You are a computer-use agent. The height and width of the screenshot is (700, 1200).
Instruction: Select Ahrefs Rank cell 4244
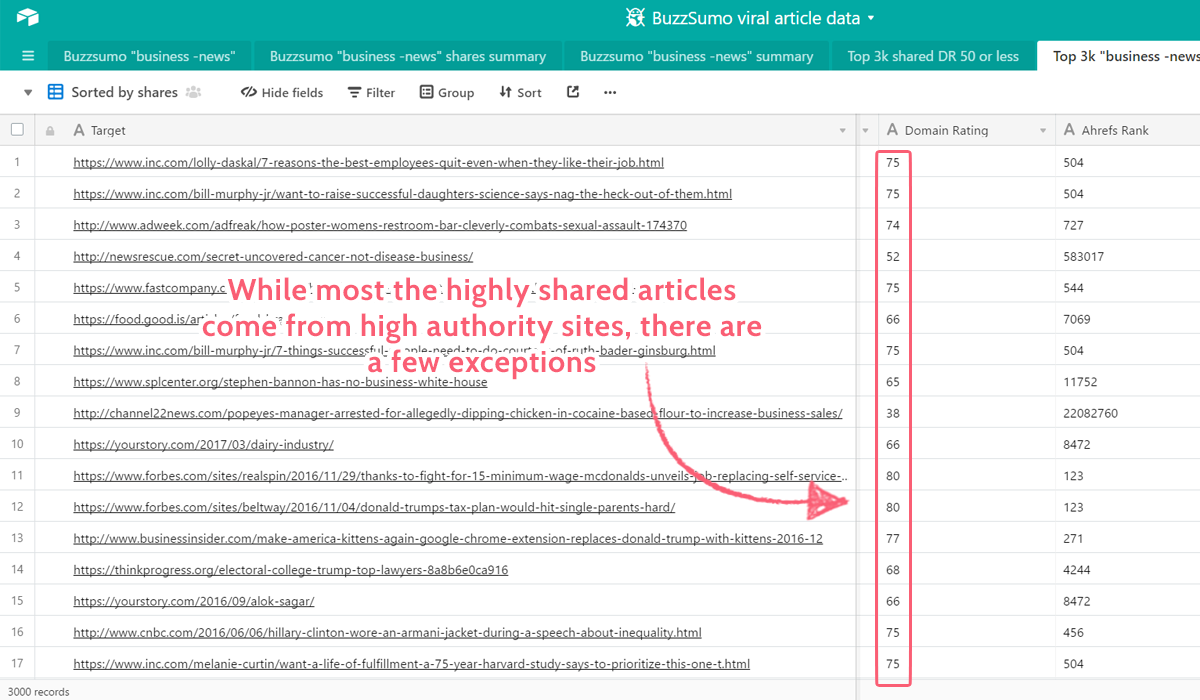point(1128,570)
